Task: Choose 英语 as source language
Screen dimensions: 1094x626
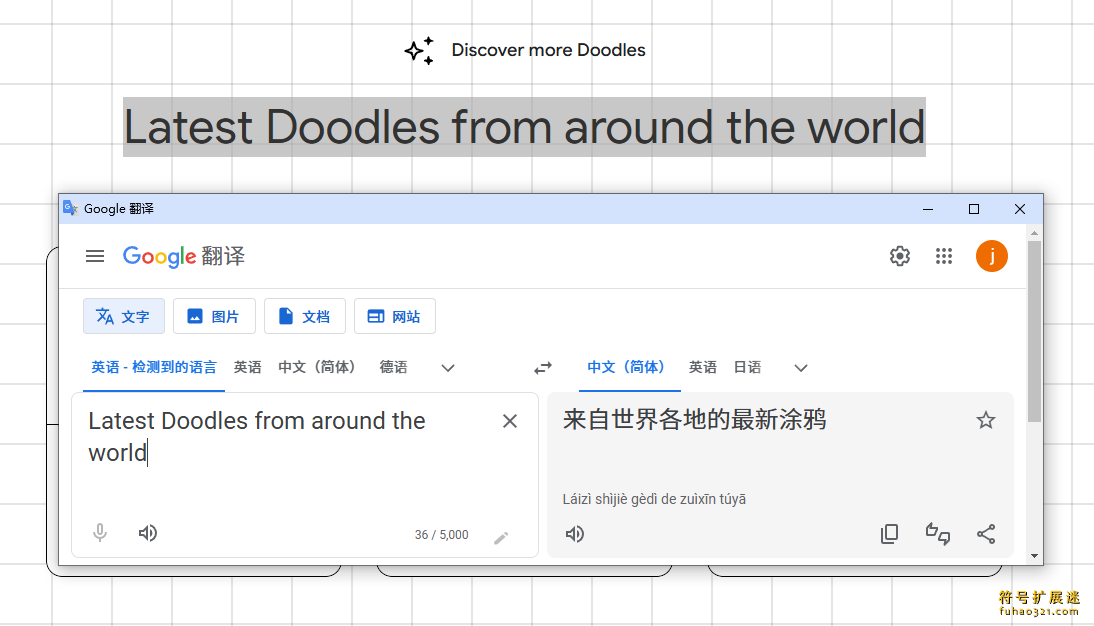Action: pos(248,367)
